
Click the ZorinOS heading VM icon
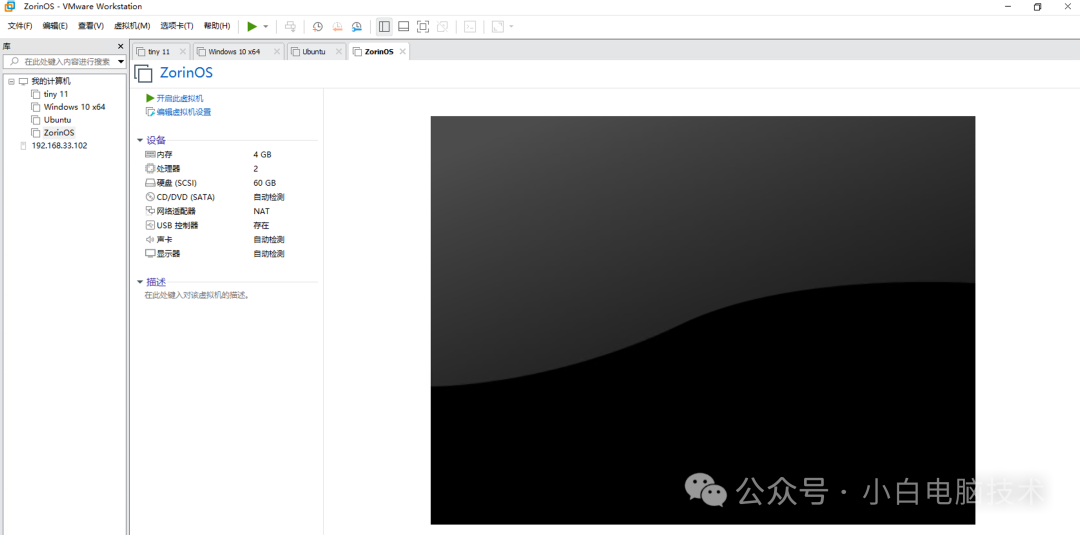(143, 73)
